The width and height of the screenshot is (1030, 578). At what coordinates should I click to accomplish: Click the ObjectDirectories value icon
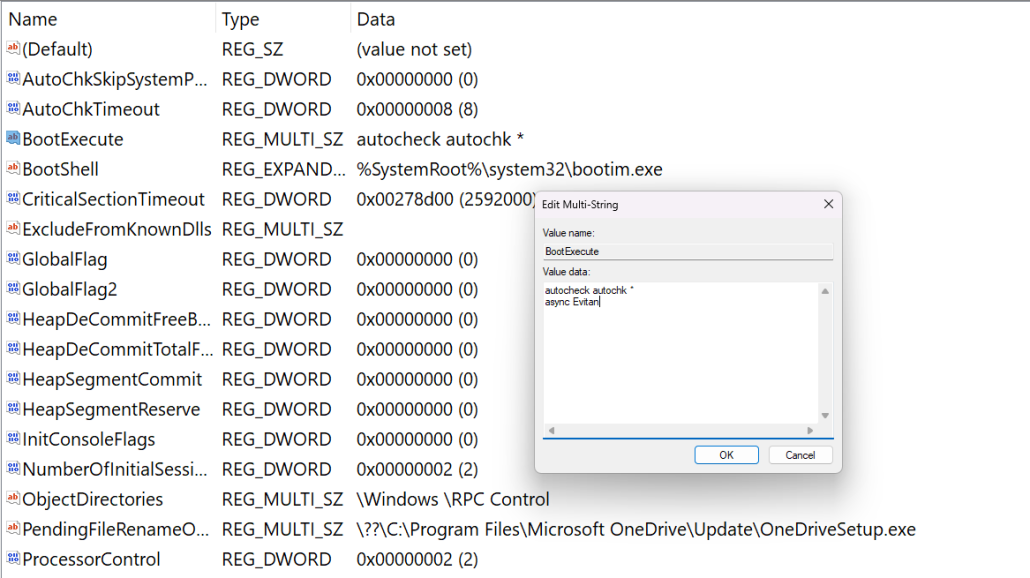click(x=13, y=499)
